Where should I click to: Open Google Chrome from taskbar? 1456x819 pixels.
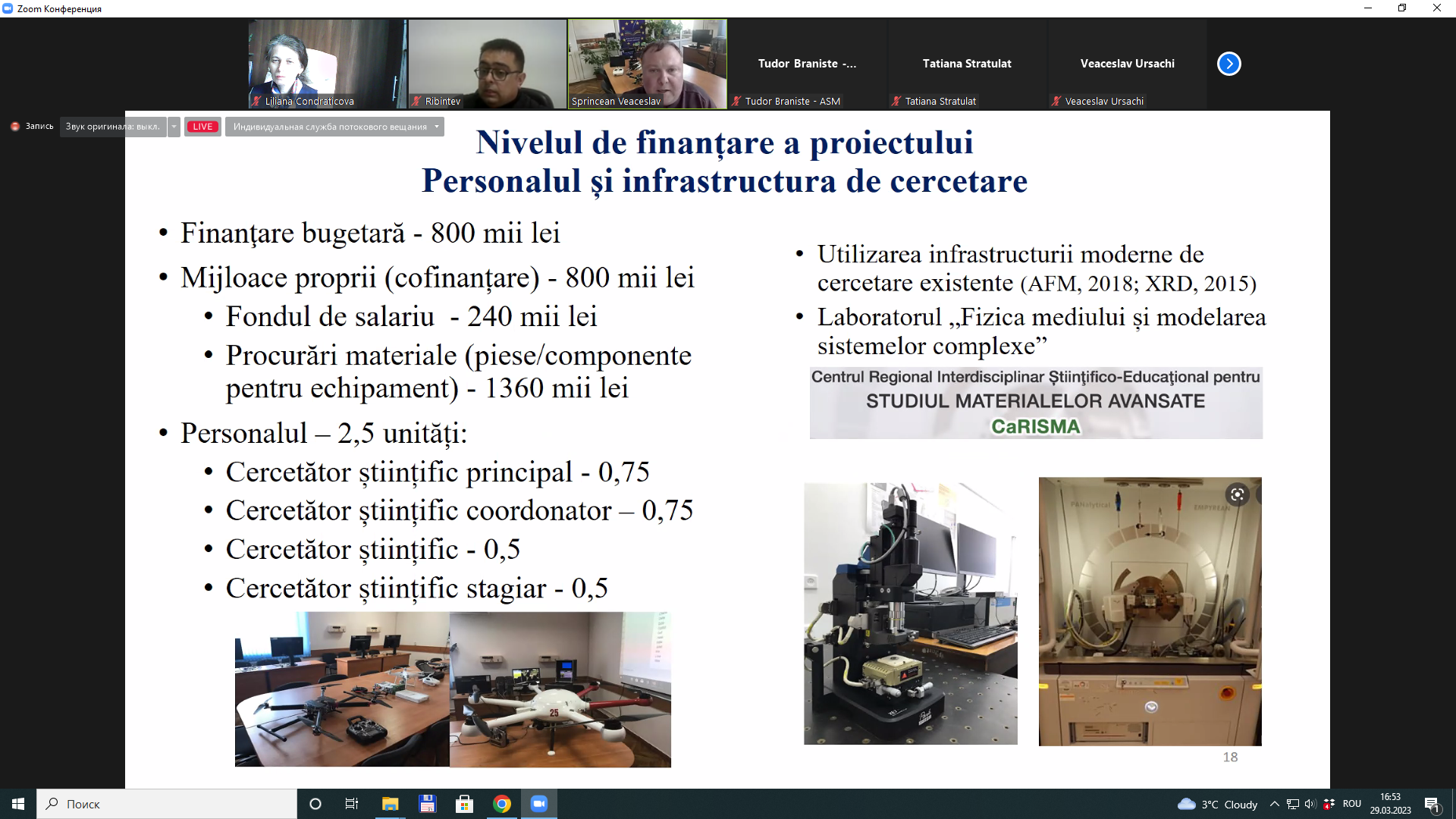point(501,804)
